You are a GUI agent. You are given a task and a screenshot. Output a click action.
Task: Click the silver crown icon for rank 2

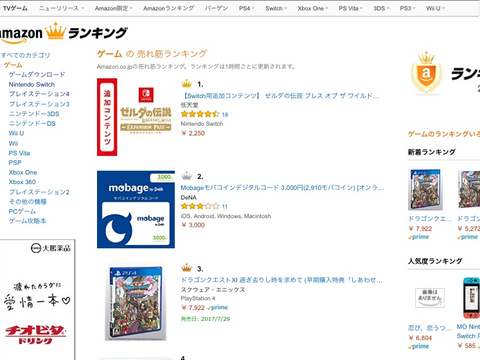187,176
